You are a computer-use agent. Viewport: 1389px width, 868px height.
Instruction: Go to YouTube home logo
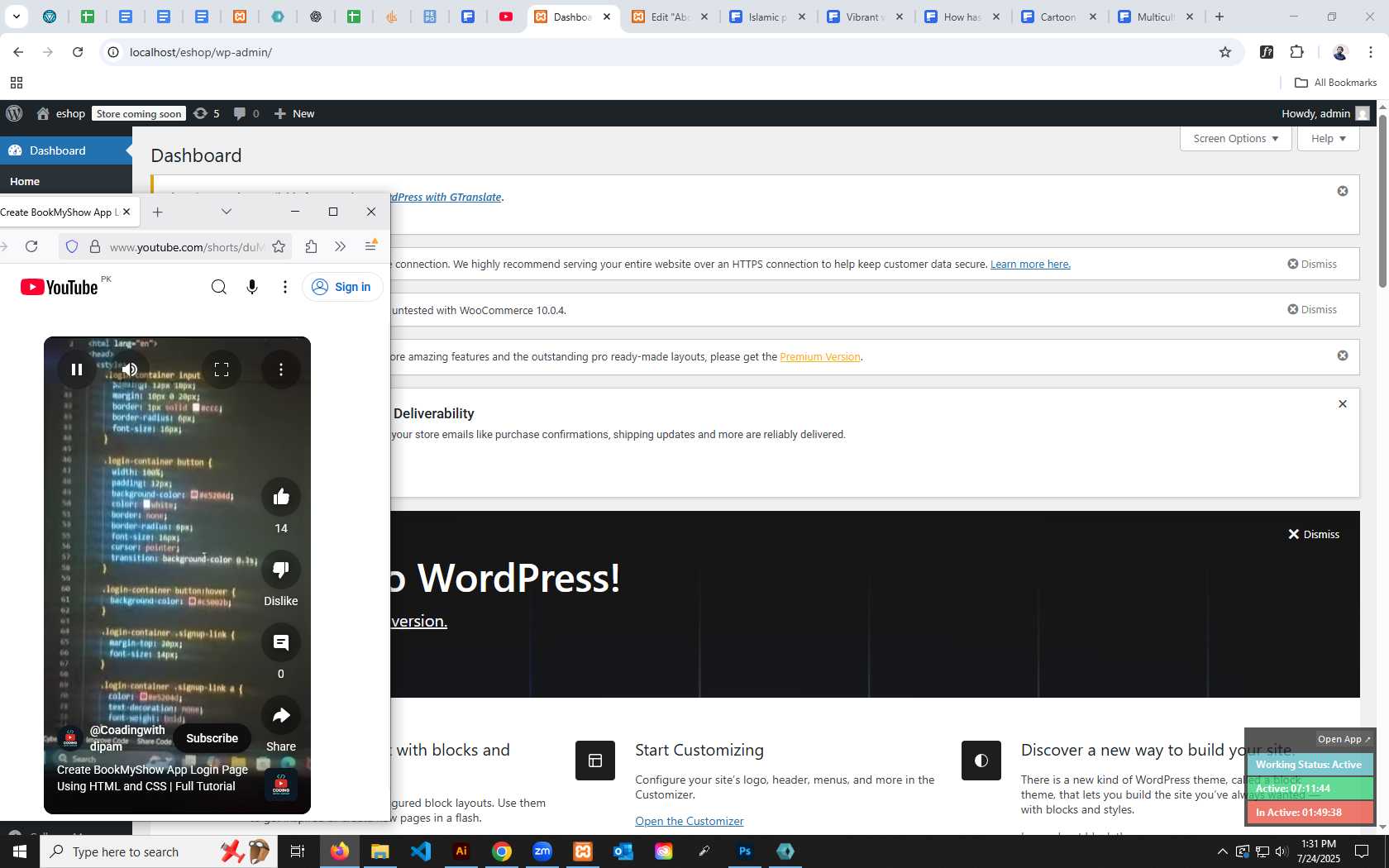[60, 287]
